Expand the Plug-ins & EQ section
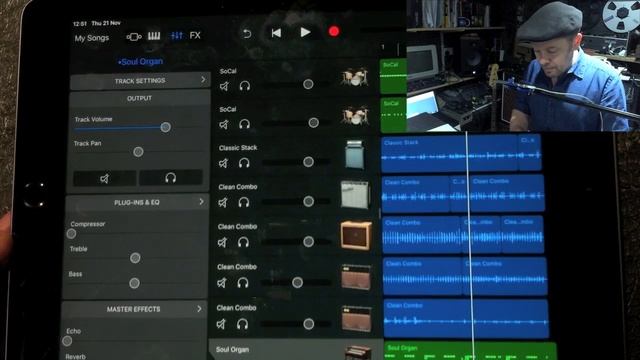640x360 pixels. [137, 202]
